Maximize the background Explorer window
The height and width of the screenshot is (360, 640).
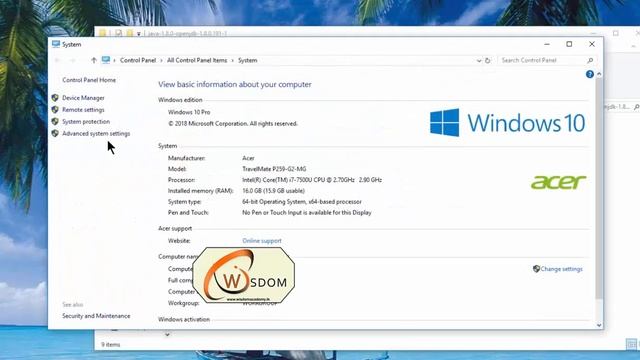pos(616,33)
